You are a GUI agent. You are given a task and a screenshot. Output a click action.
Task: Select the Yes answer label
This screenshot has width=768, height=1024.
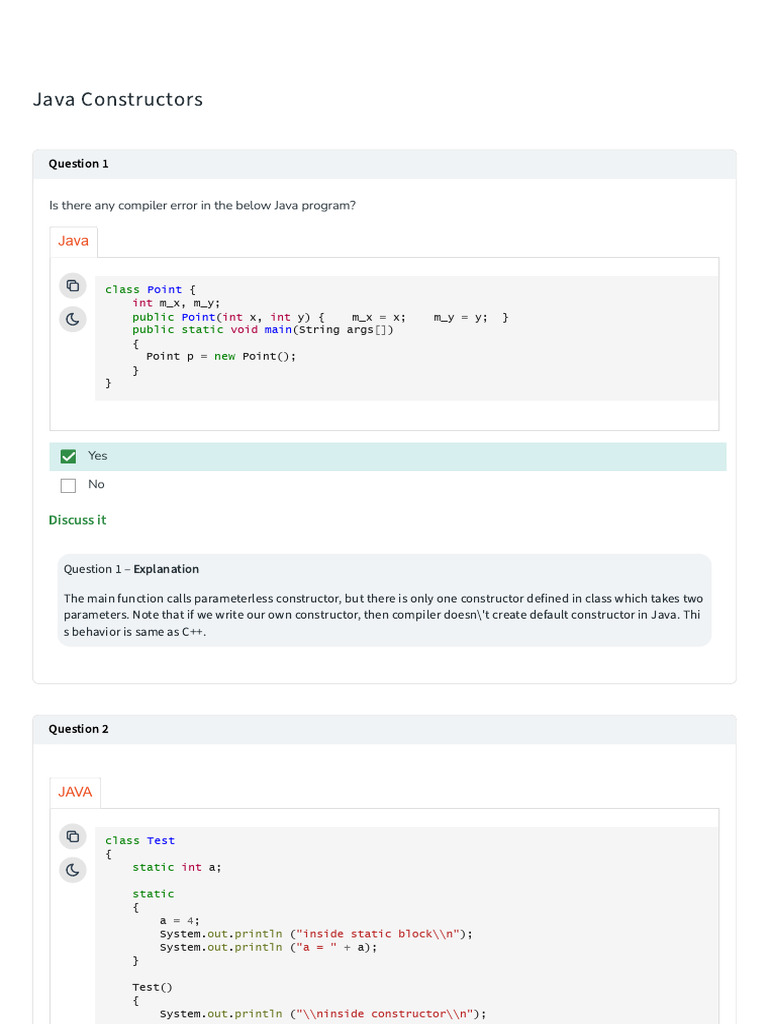click(x=98, y=456)
